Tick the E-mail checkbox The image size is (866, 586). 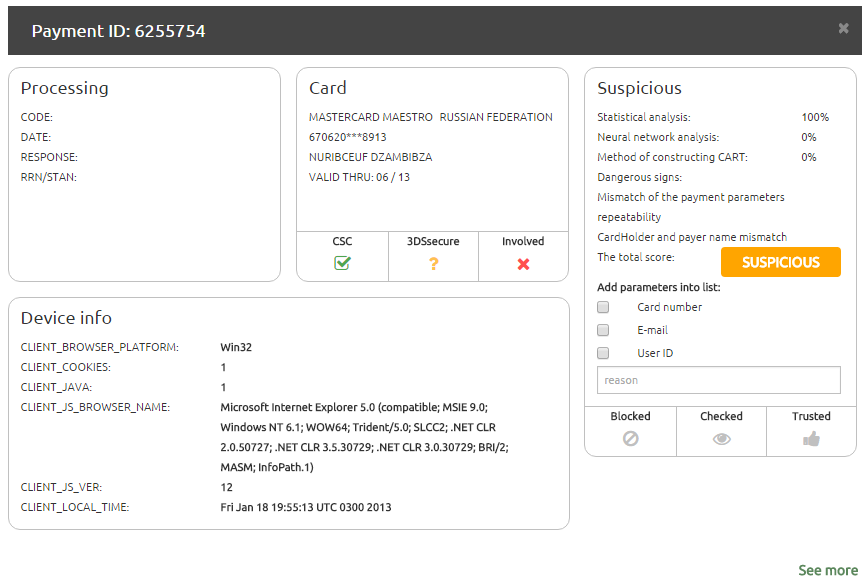tap(603, 330)
